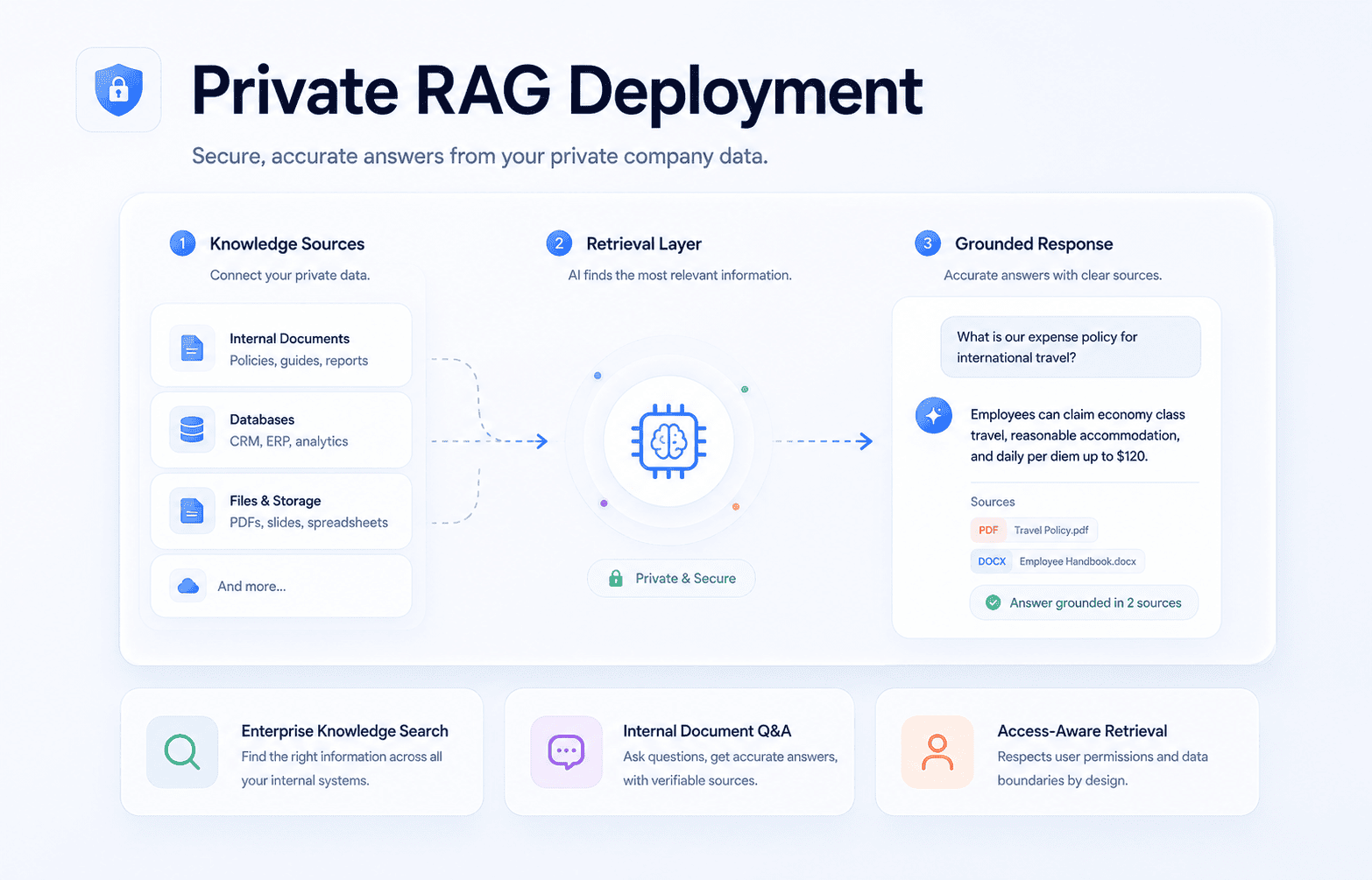
Task: Click the green checkmark grounded icon
Action: [x=993, y=602]
